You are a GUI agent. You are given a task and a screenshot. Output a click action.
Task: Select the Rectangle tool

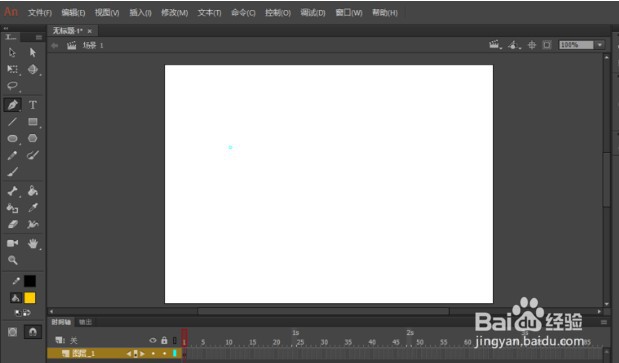click(33, 122)
